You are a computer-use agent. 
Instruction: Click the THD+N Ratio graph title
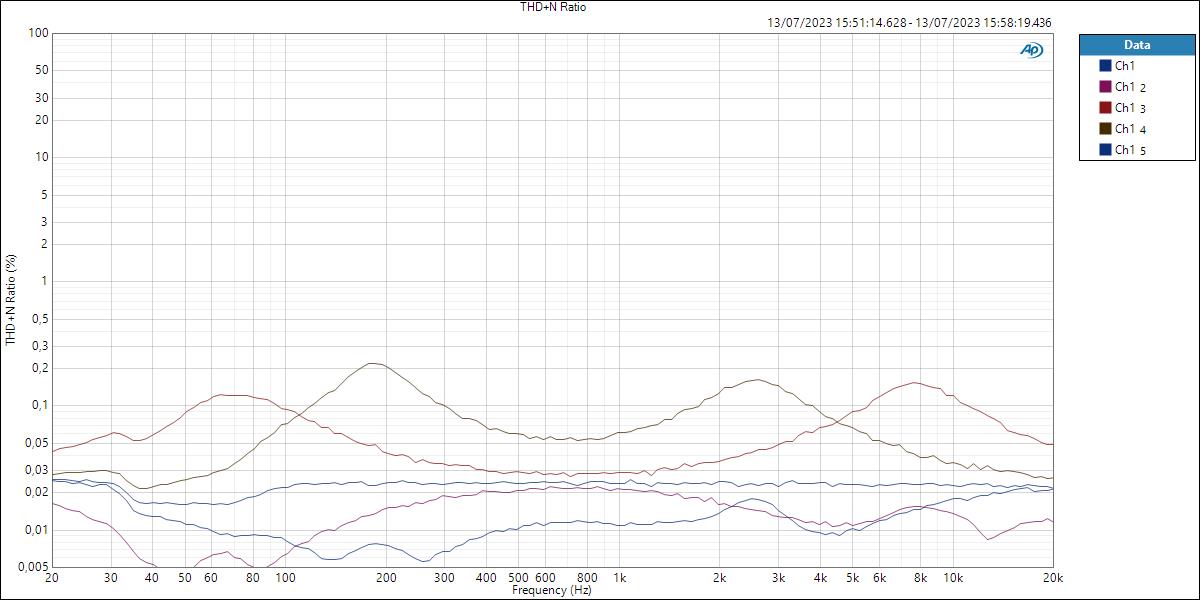coord(551,7)
